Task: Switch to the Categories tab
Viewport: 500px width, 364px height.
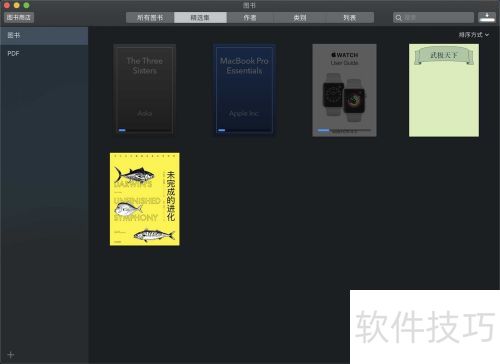Action: 300,18
